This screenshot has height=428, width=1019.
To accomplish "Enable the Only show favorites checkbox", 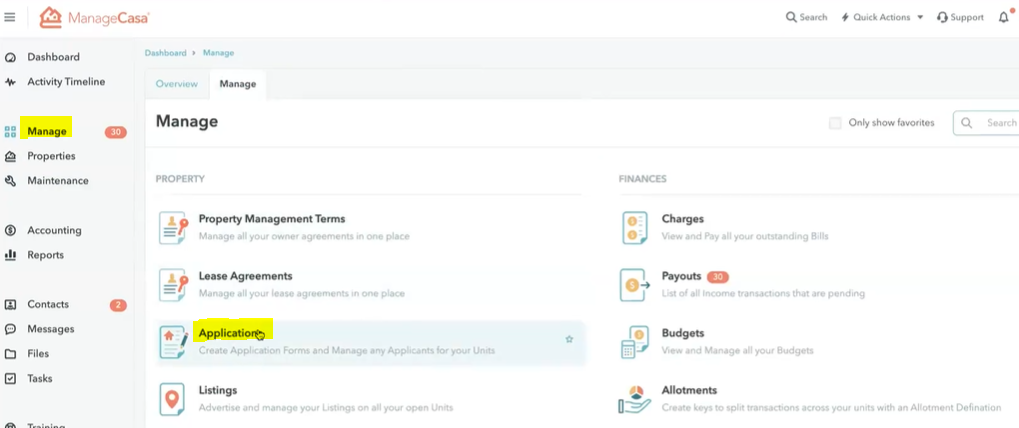I will 835,123.
